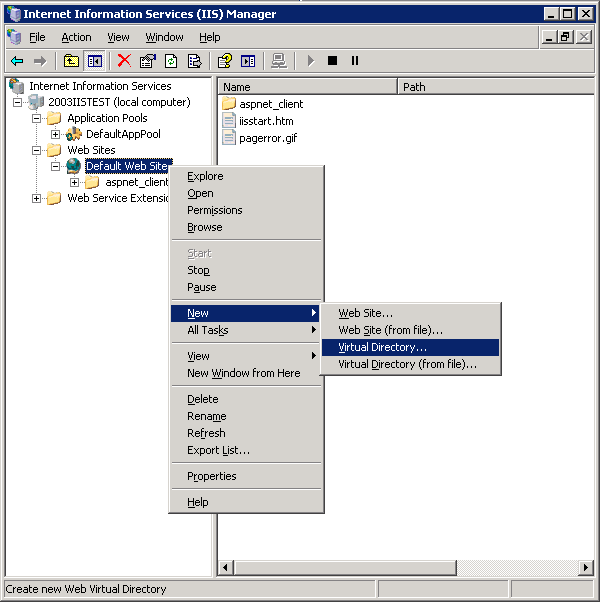Click the Application Pools folder icon
This screenshot has width=600, height=602.
pyautogui.click(x=54, y=118)
